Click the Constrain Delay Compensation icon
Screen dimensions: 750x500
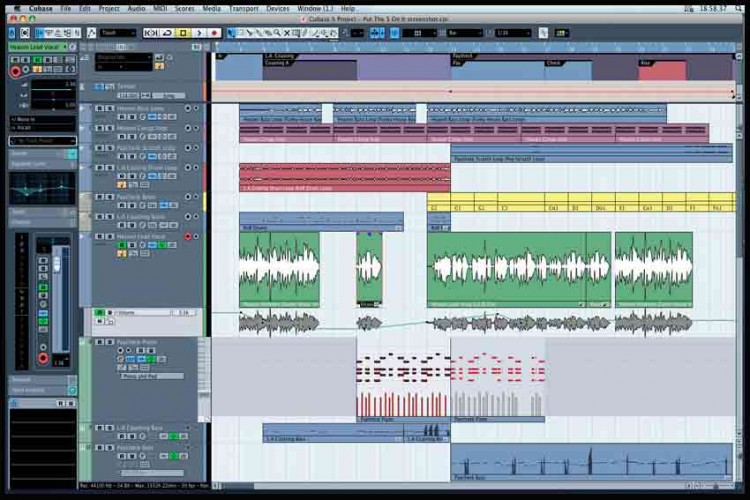[x=25, y=33]
